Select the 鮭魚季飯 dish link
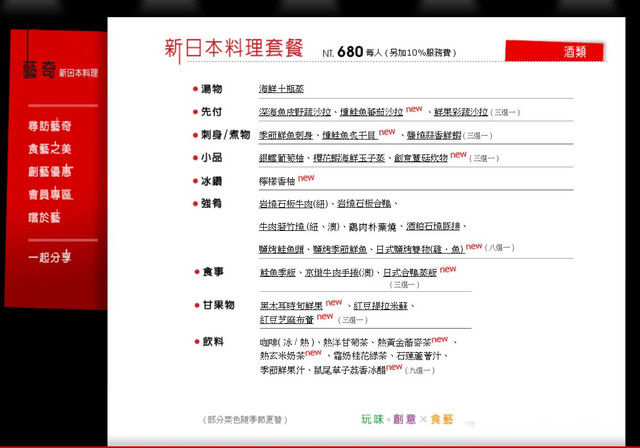The height and width of the screenshot is (448, 640). click(280, 271)
